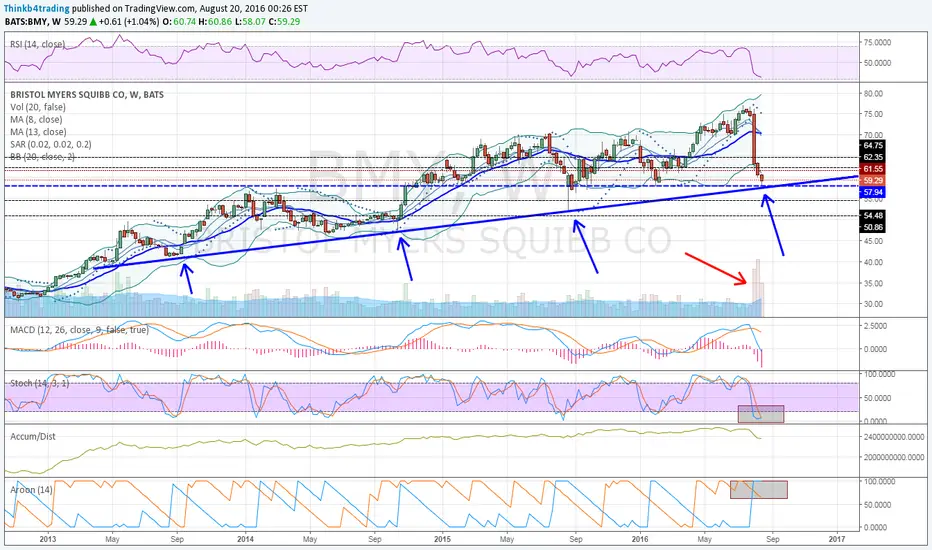Click the 0.0000 MACD scale value
Viewport: 932px width, 550px height.
(x=875, y=349)
